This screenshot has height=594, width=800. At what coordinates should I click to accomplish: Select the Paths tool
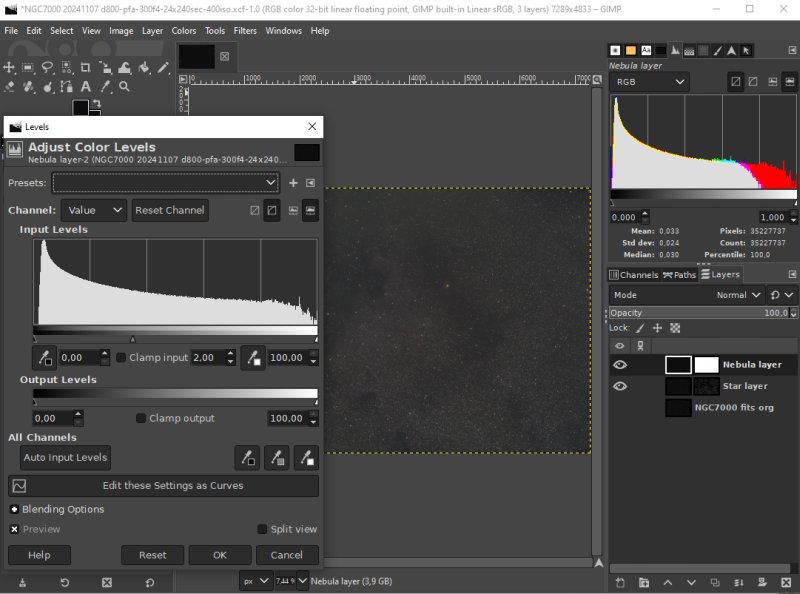tap(66, 87)
